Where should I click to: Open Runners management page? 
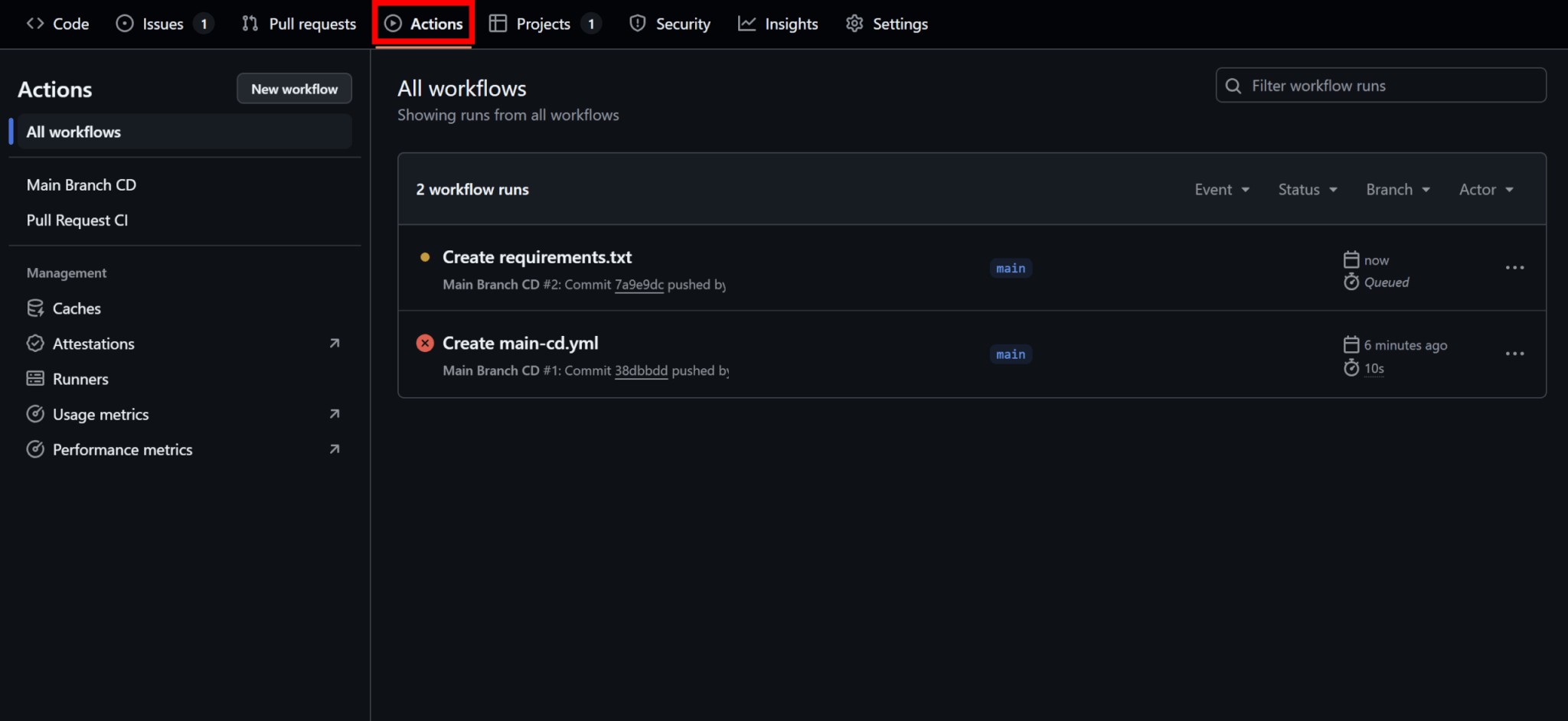[80, 379]
